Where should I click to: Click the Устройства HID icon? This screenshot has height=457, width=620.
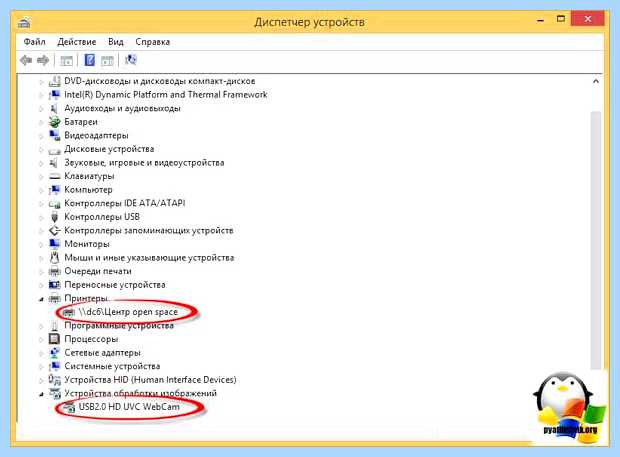(x=54, y=380)
